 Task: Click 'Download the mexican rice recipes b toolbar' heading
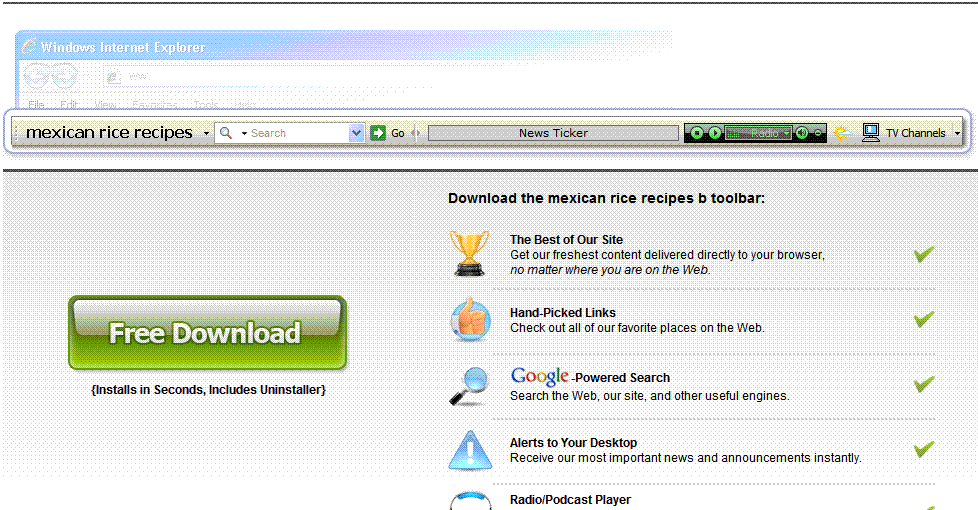(606, 198)
